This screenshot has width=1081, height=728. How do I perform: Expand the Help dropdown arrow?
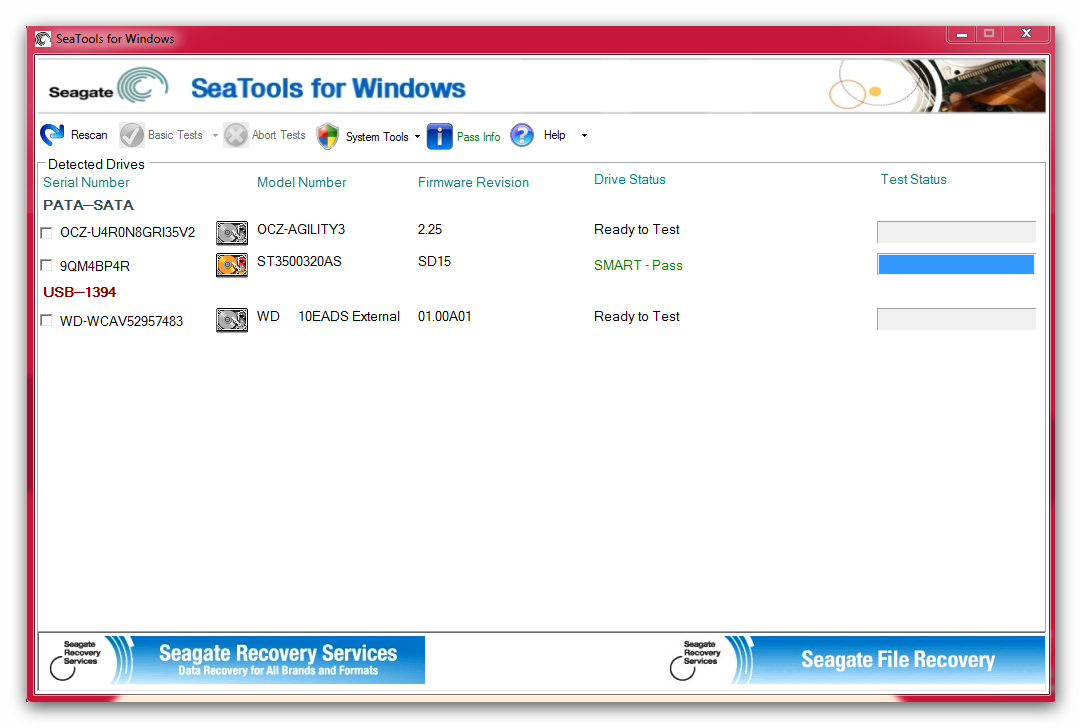pyautogui.click(x=584, y=136)
